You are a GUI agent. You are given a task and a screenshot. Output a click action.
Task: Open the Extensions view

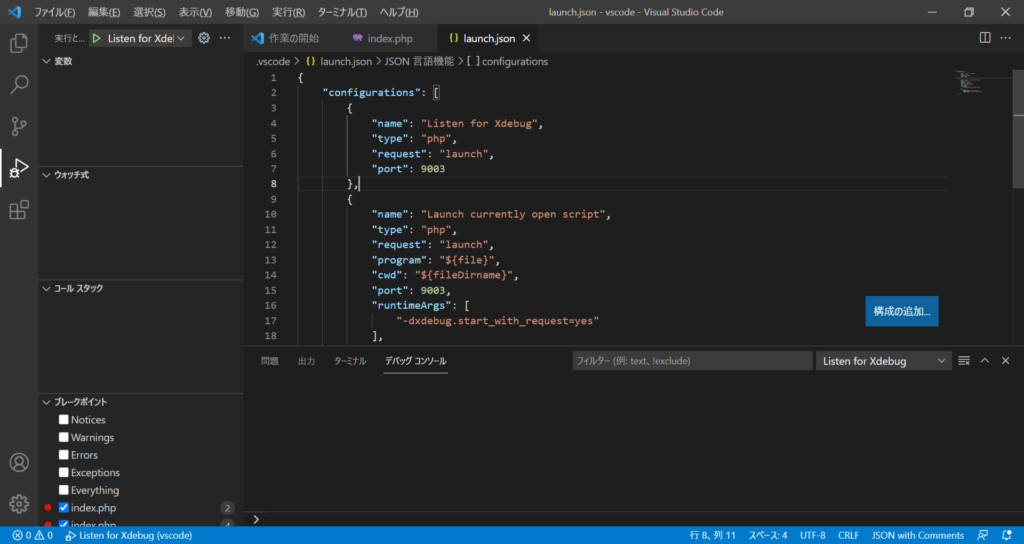click(19, 210)
